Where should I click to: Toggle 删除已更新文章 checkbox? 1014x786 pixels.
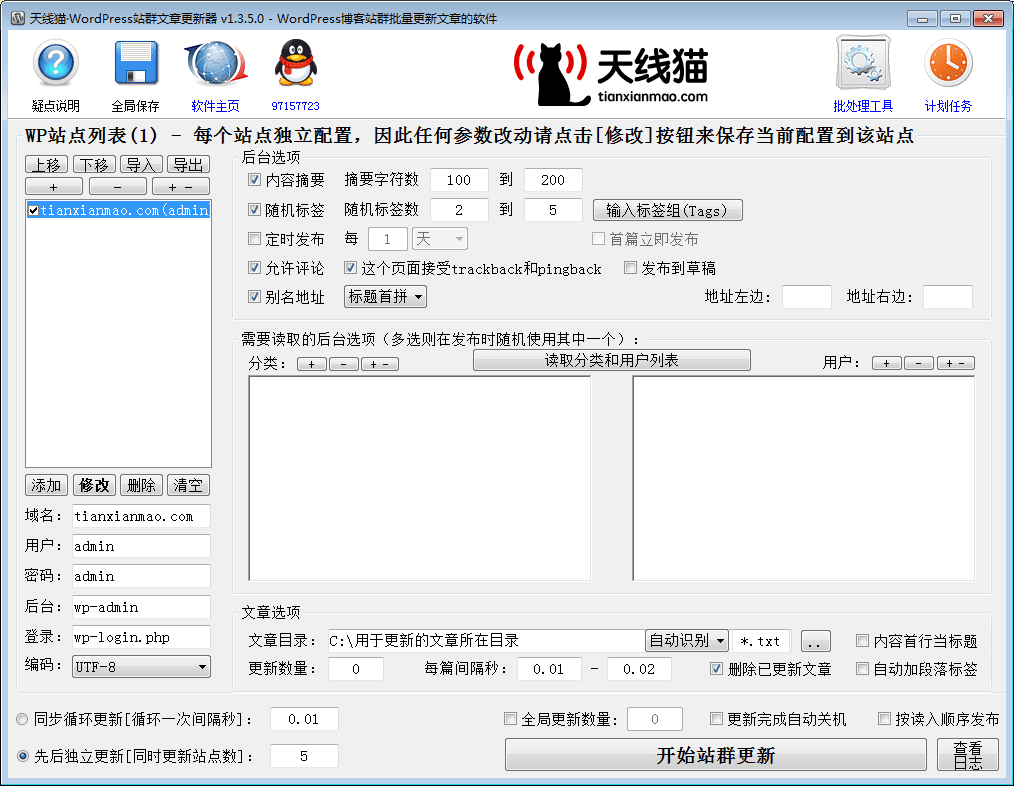(716, 668)
